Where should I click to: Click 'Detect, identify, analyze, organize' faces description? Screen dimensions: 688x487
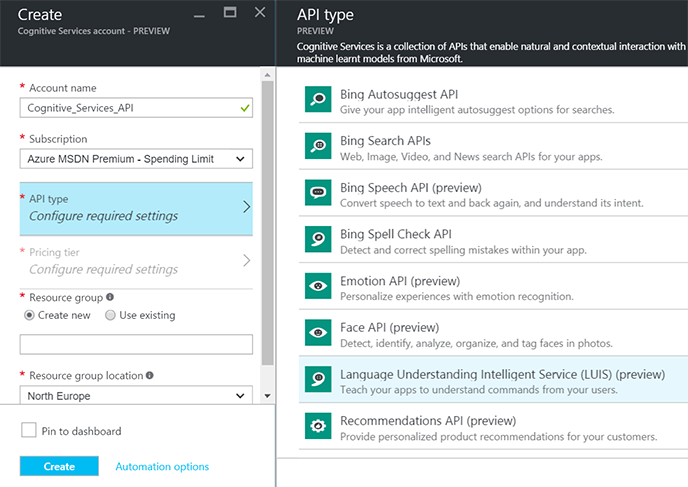pyautogui.click(x=476, y=343)
